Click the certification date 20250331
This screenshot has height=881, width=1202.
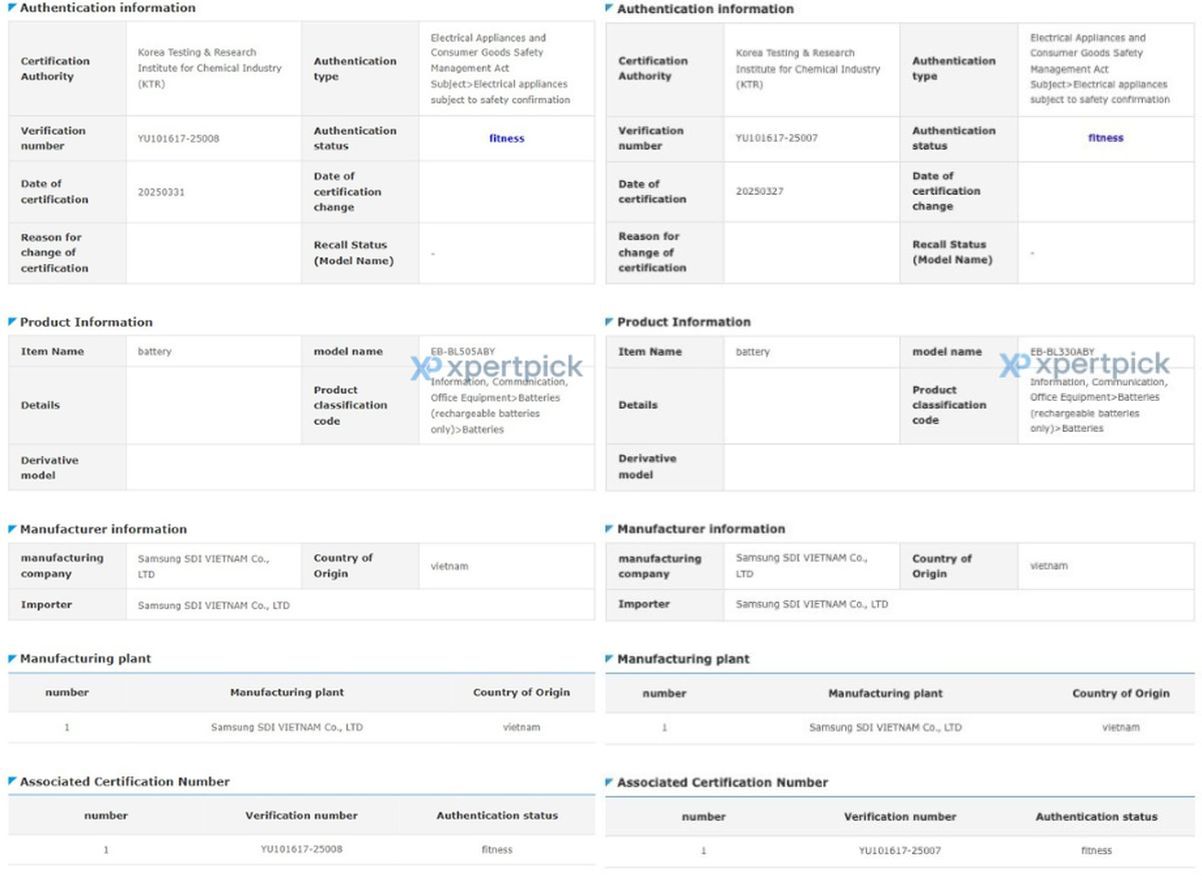click(161, 192)
